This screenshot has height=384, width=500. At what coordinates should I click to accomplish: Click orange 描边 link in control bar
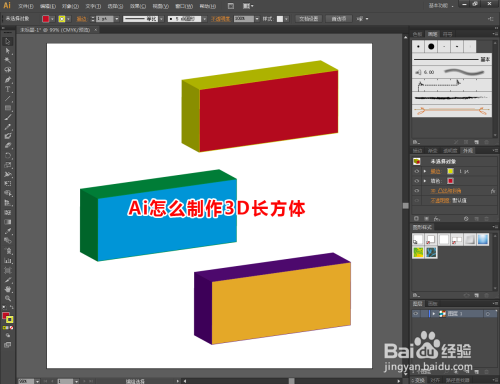(81, 19)
